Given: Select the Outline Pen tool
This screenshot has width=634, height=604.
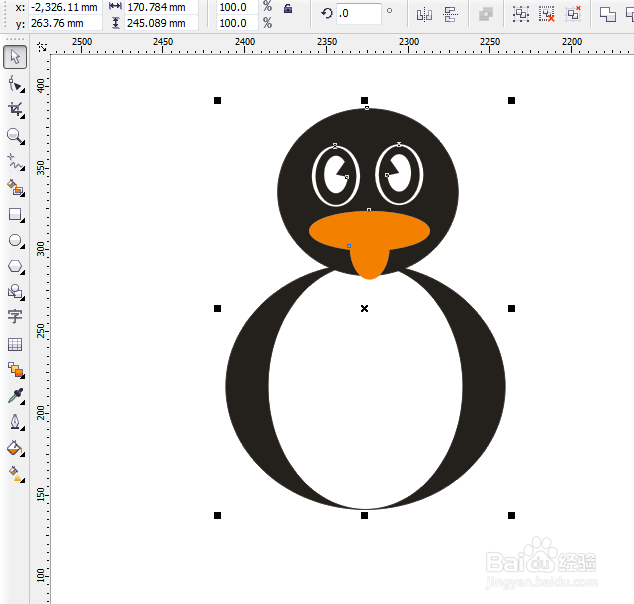Looking at the screenshot, I should (x=15, y=422).
